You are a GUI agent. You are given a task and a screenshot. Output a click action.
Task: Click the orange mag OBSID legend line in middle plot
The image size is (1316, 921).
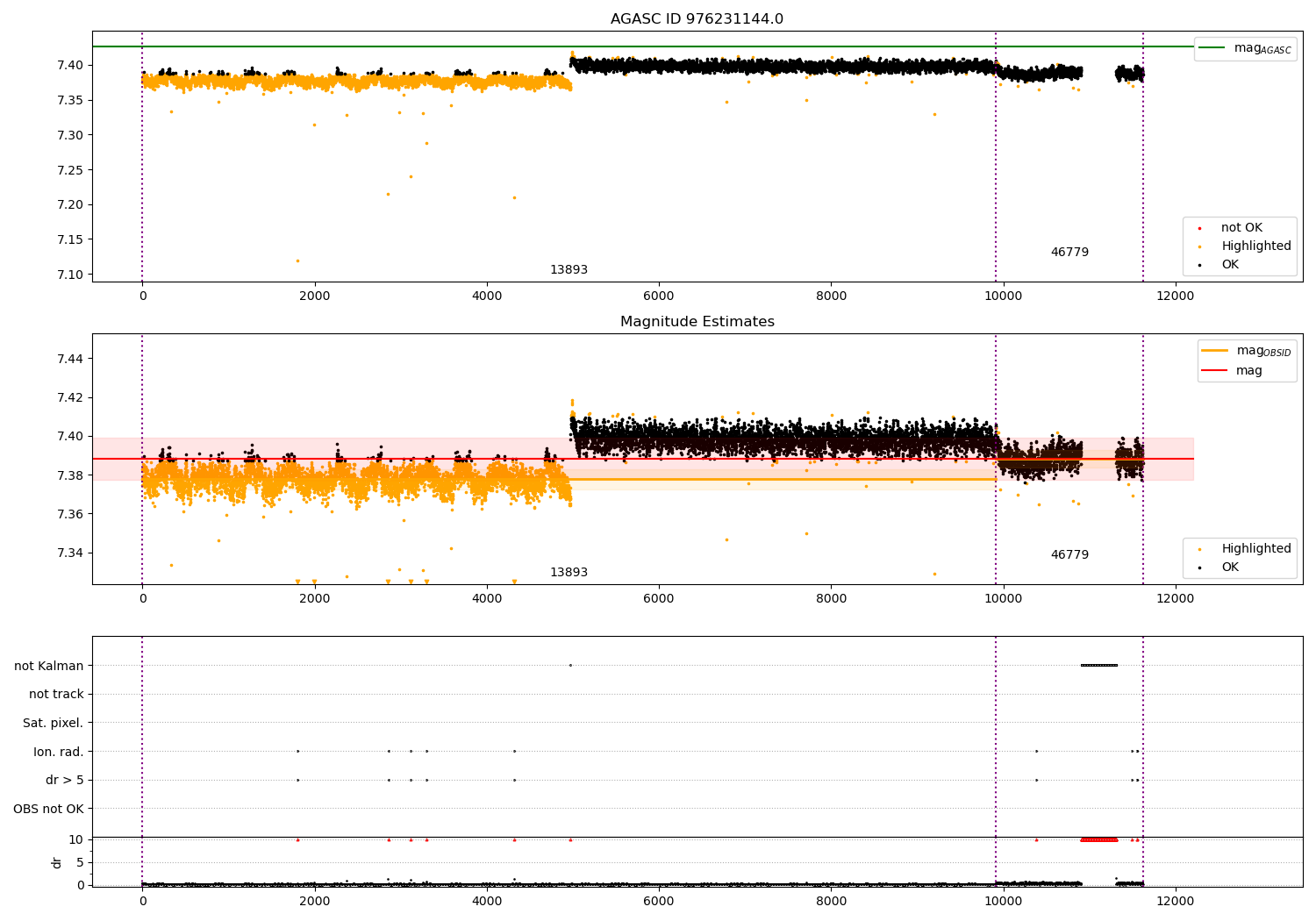[x=1214, y=350]
